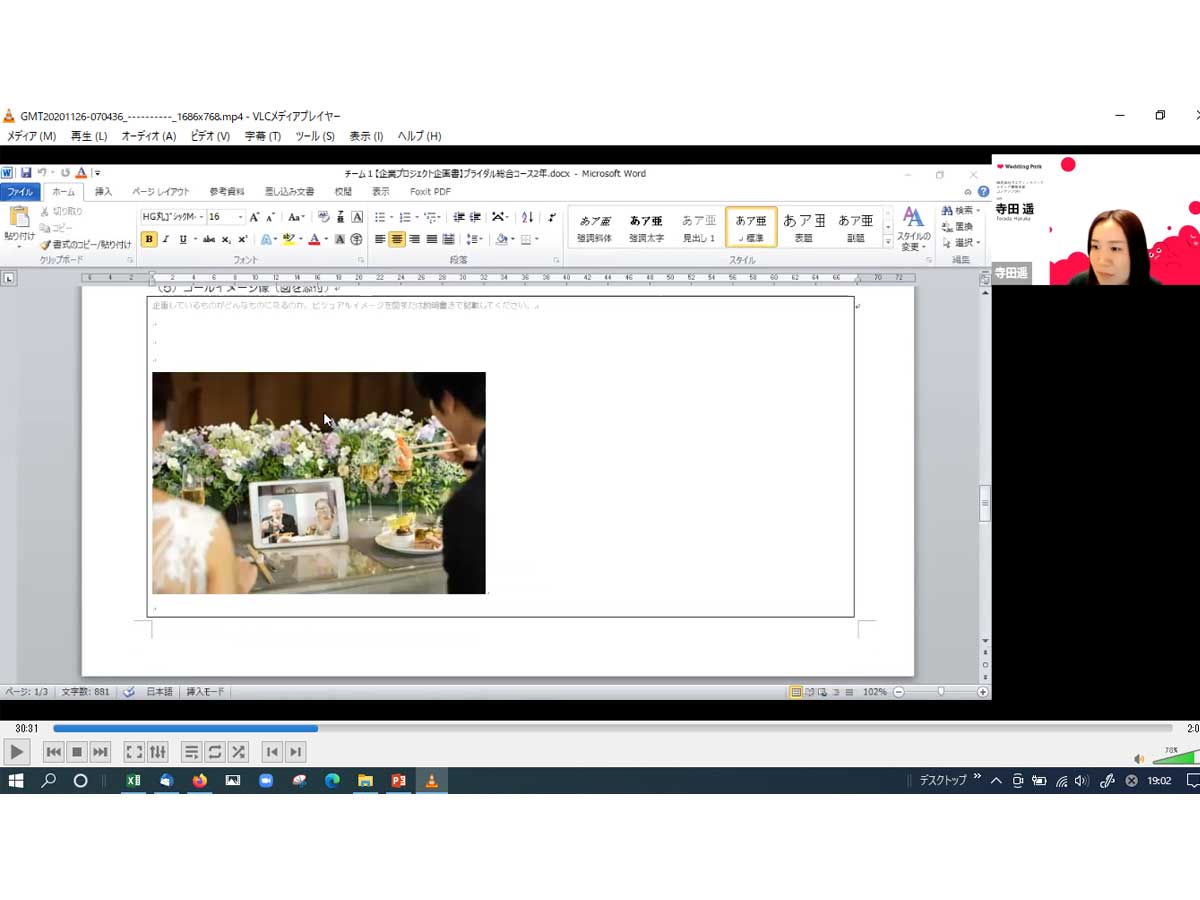Apply the 見出し 1 style
The image size is (1200, 900).
click(699, 227)
